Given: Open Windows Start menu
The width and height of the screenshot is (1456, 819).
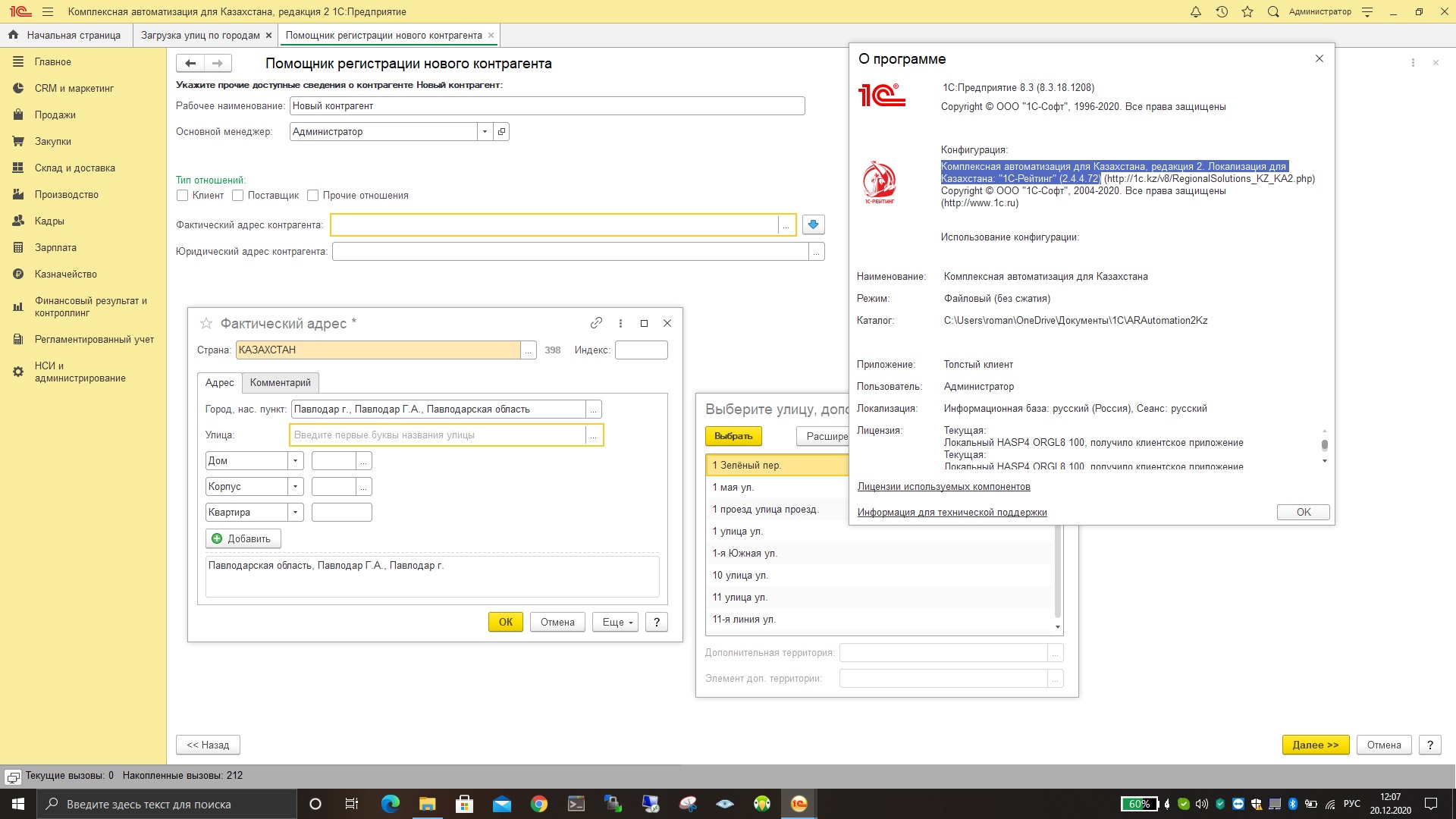Looking at the screenshot, I should click(x=18, y=804).
